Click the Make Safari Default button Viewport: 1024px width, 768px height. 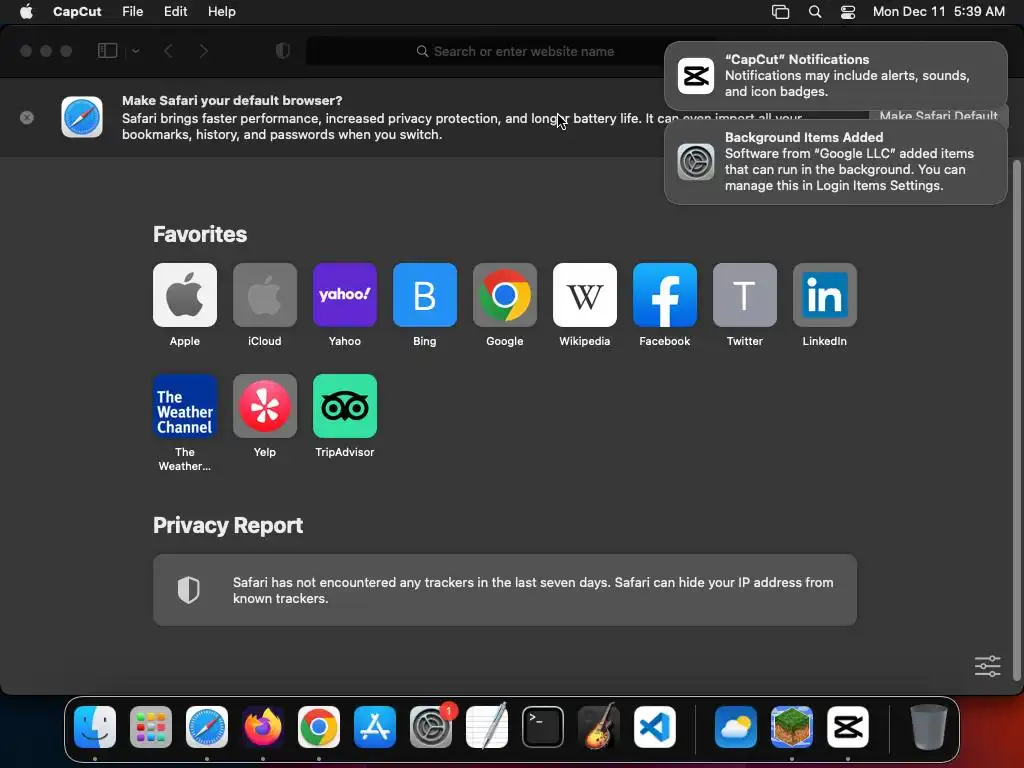[938, 116]
